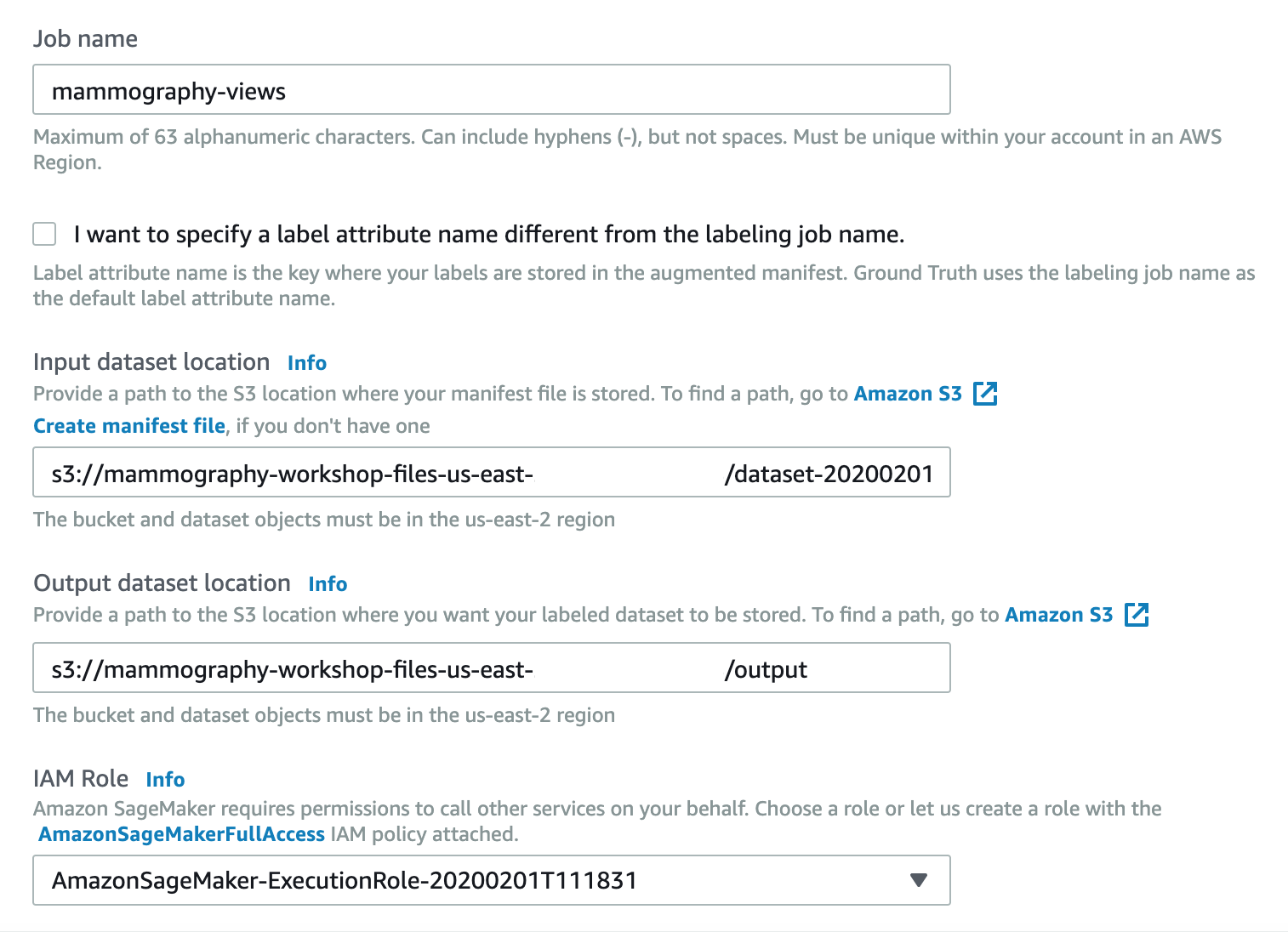Image resolution: width=1288 pixels, height=932 pixels.
Task: Place cursor on '/dataset-20200201' in input path
Action: [x=829, y=474]
